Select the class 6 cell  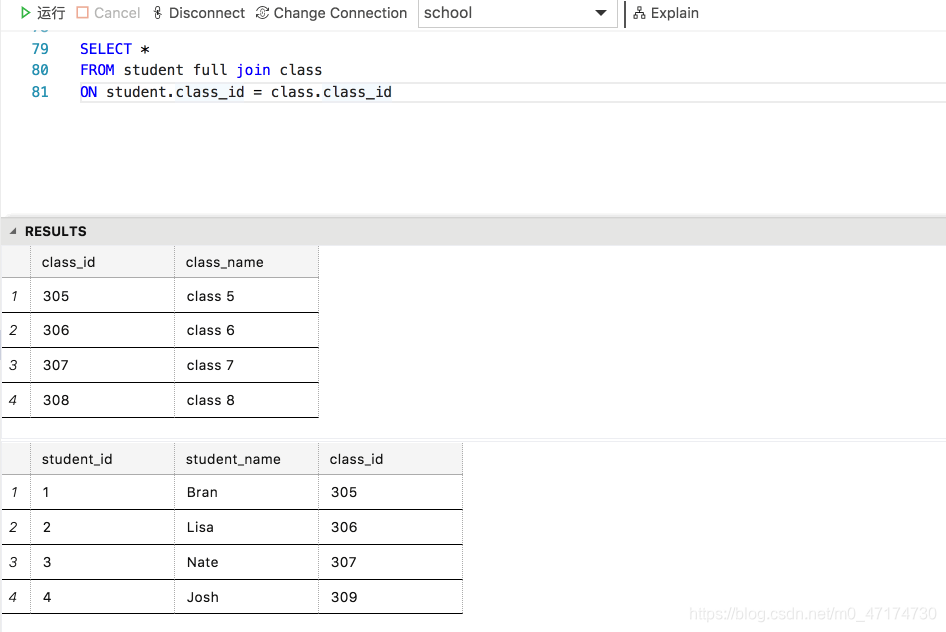tap(246, 330)
